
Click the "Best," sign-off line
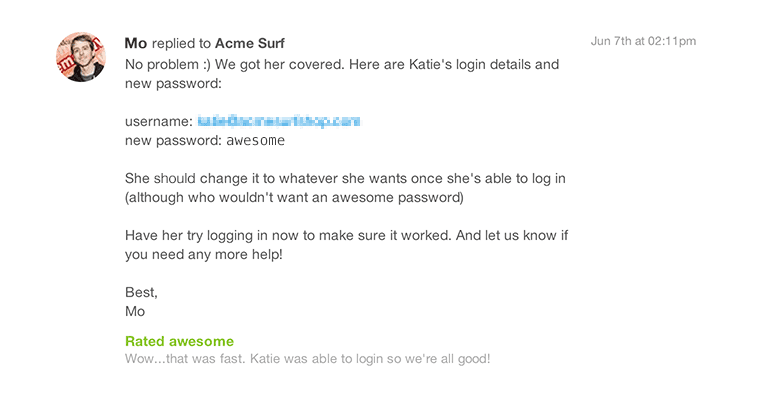click(x=142, y=292)
